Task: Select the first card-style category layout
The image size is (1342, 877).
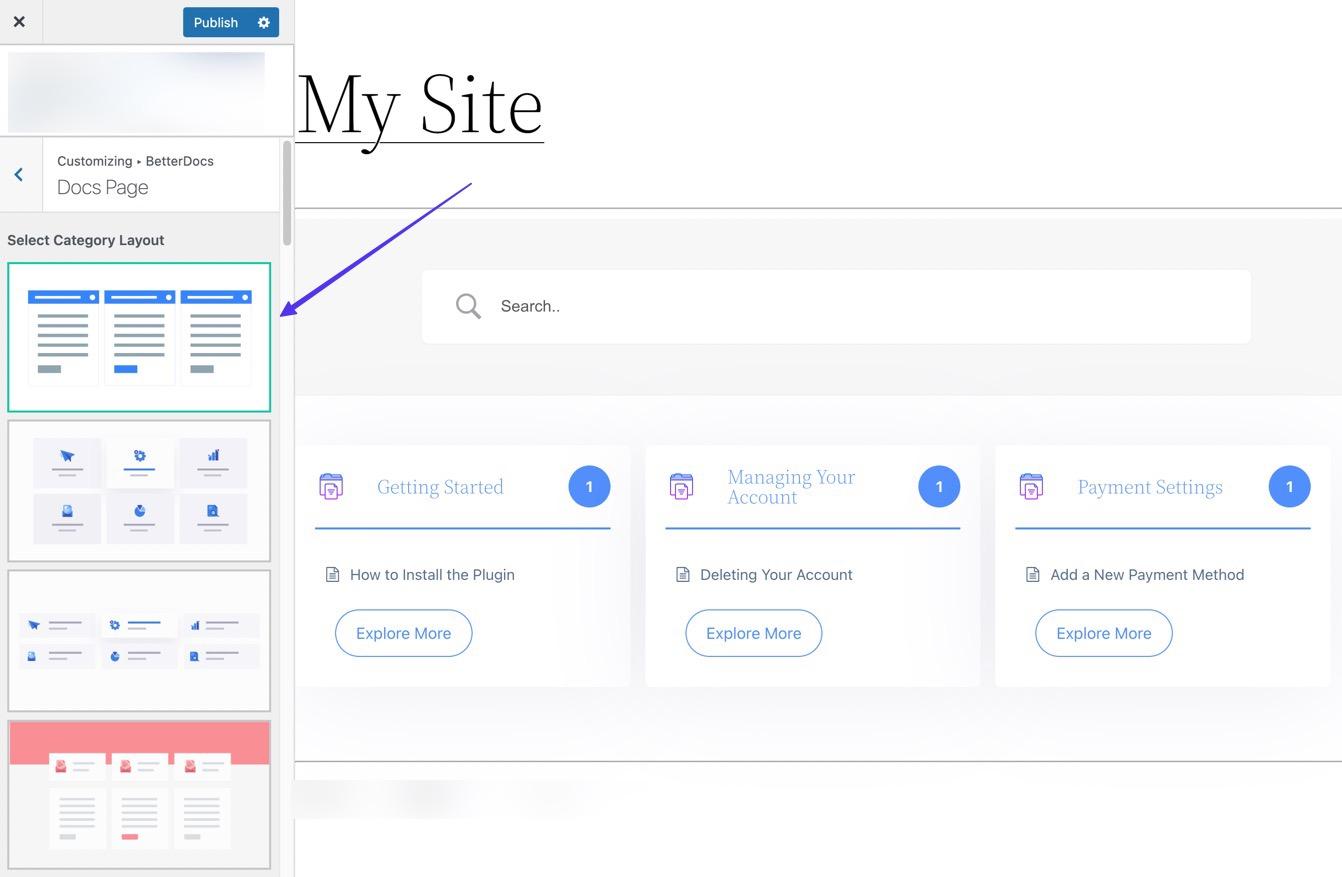Action: pos(139,336)
